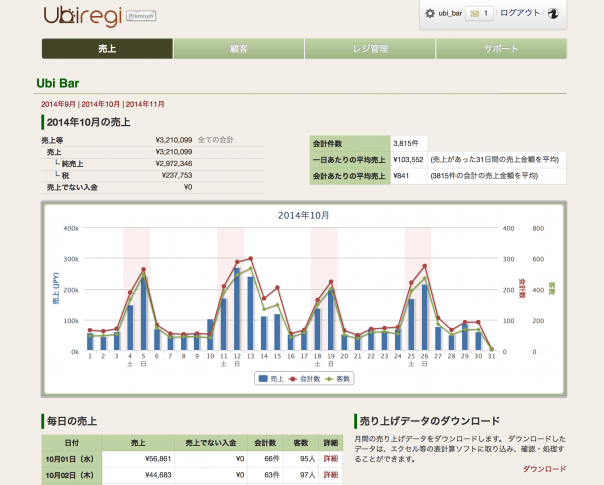Open 詳細 for 10月02日 row
This screenshot has height=485, width=604.
(330, 475)
